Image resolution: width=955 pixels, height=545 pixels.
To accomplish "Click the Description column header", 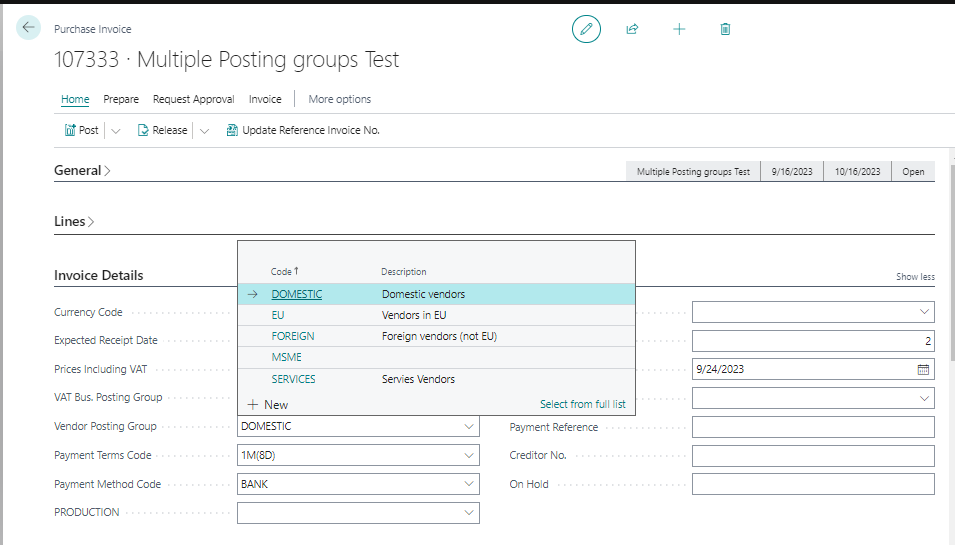I will pyautogui.click(x=404, y=272).
